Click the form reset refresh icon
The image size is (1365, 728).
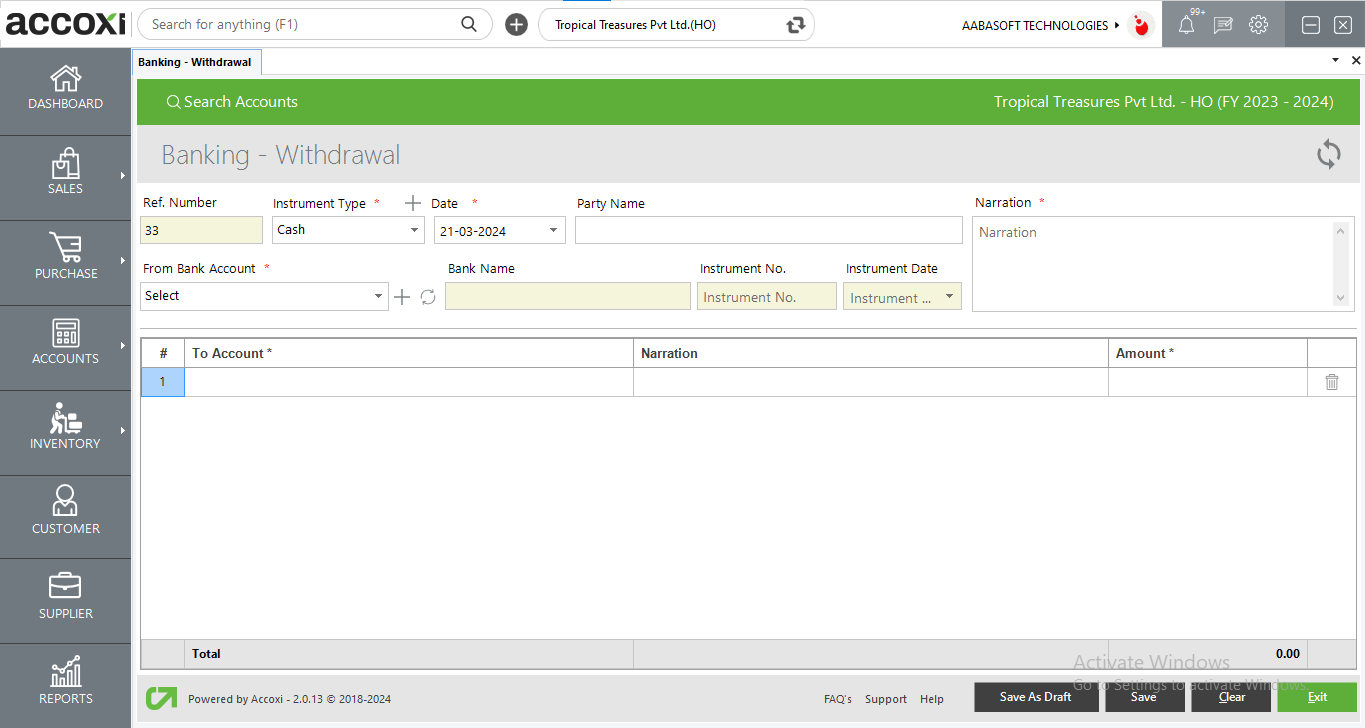point(1328,155)
